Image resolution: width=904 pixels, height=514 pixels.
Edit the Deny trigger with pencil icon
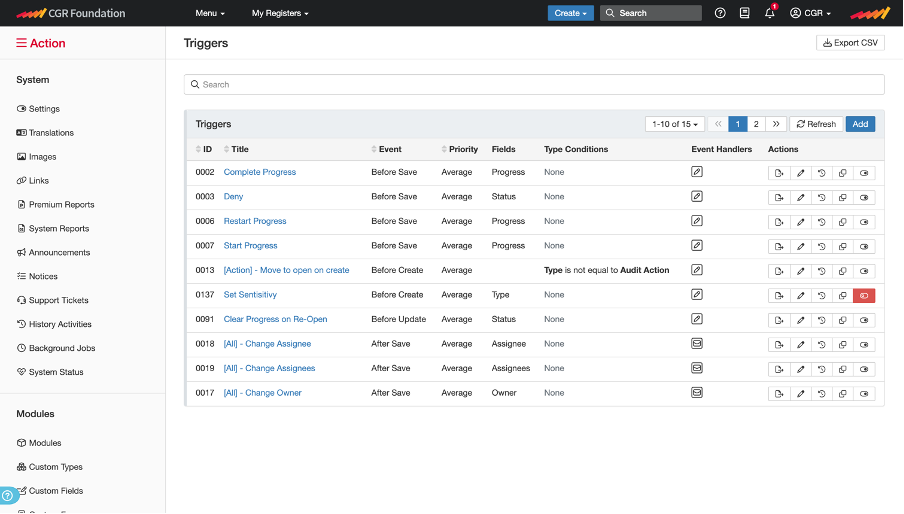(800, 198)
